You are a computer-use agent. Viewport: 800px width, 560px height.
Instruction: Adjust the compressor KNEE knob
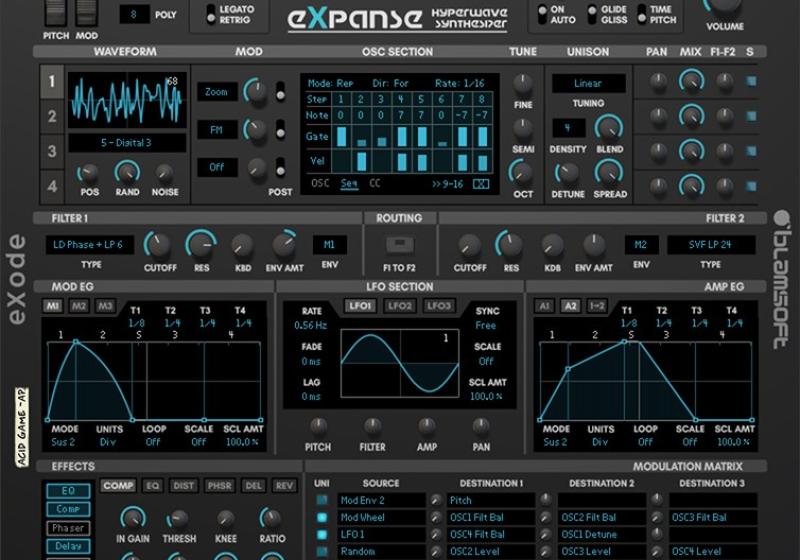[x=226, y=519]
